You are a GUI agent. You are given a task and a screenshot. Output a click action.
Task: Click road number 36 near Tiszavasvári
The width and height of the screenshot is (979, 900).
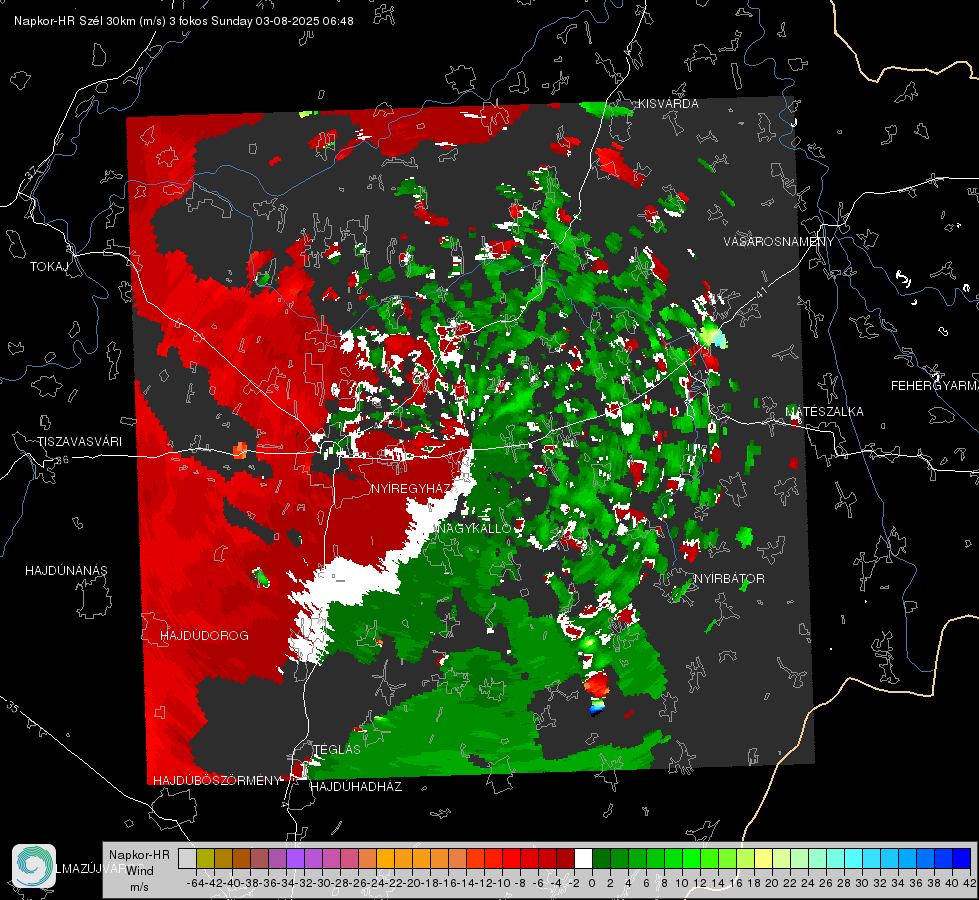pyautogui.click(x=62, y=460)
